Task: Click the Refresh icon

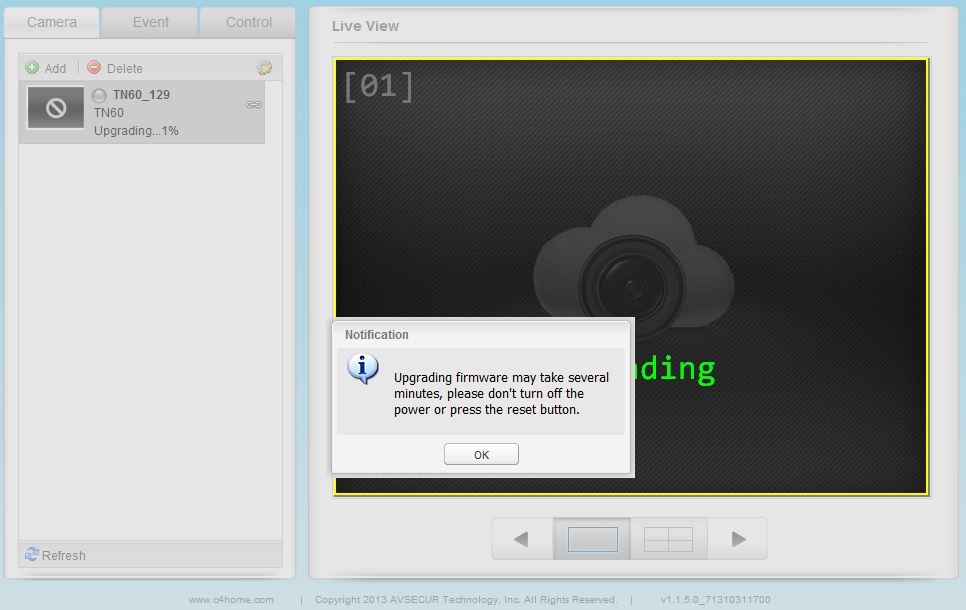Action: pos(31,555)
